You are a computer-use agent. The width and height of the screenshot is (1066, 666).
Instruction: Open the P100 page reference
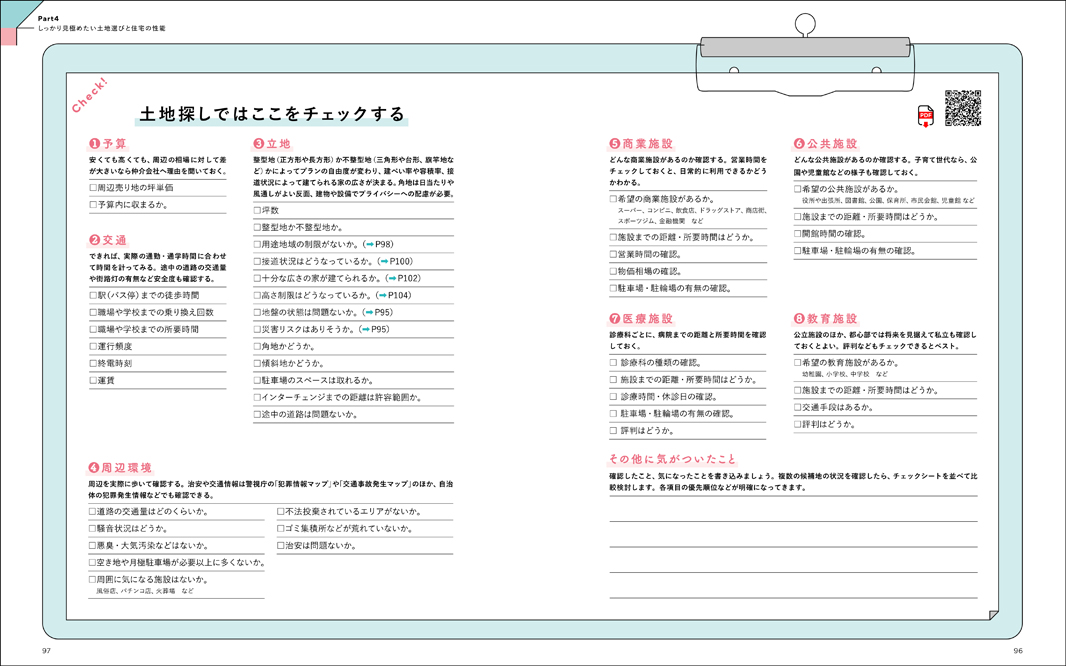396,262
